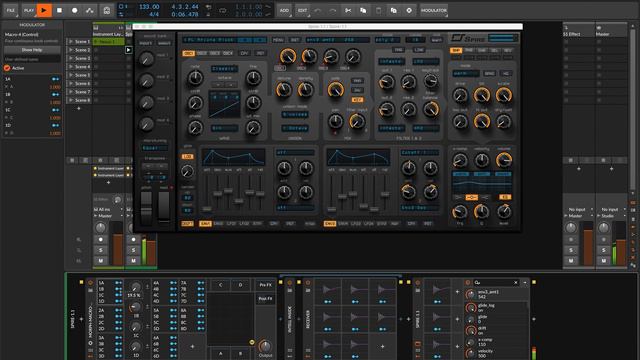Mute the first instrument track

coord(101,260)
